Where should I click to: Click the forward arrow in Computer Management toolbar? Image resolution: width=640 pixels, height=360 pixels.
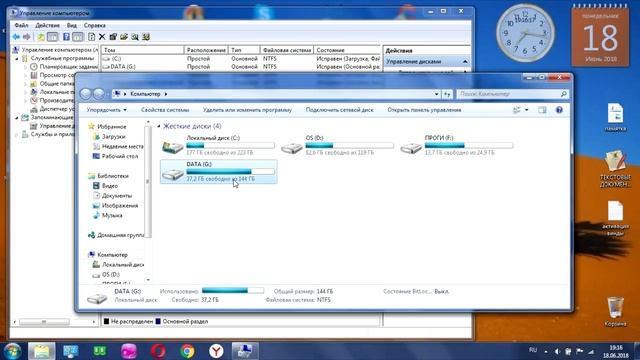pyautogui.click(x=27, y=37)
